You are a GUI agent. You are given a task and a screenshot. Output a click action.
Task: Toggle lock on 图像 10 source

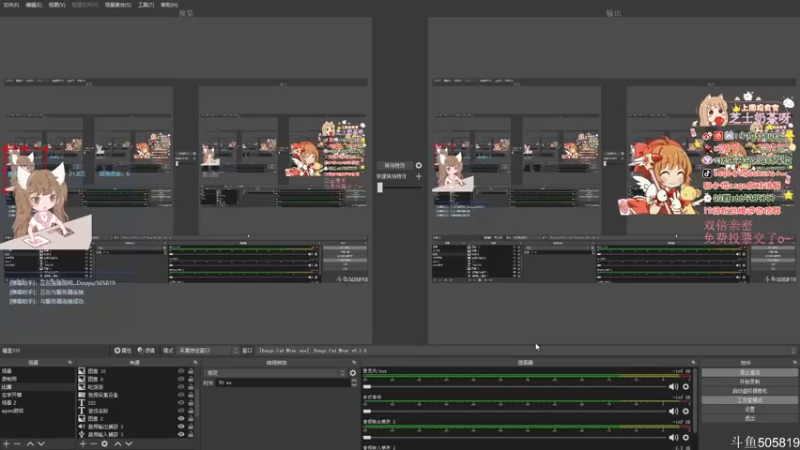point(191,371)
